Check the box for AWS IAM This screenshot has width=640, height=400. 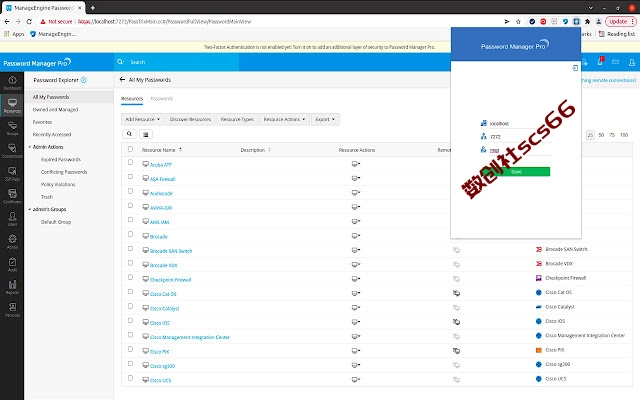tap(130, 220)
